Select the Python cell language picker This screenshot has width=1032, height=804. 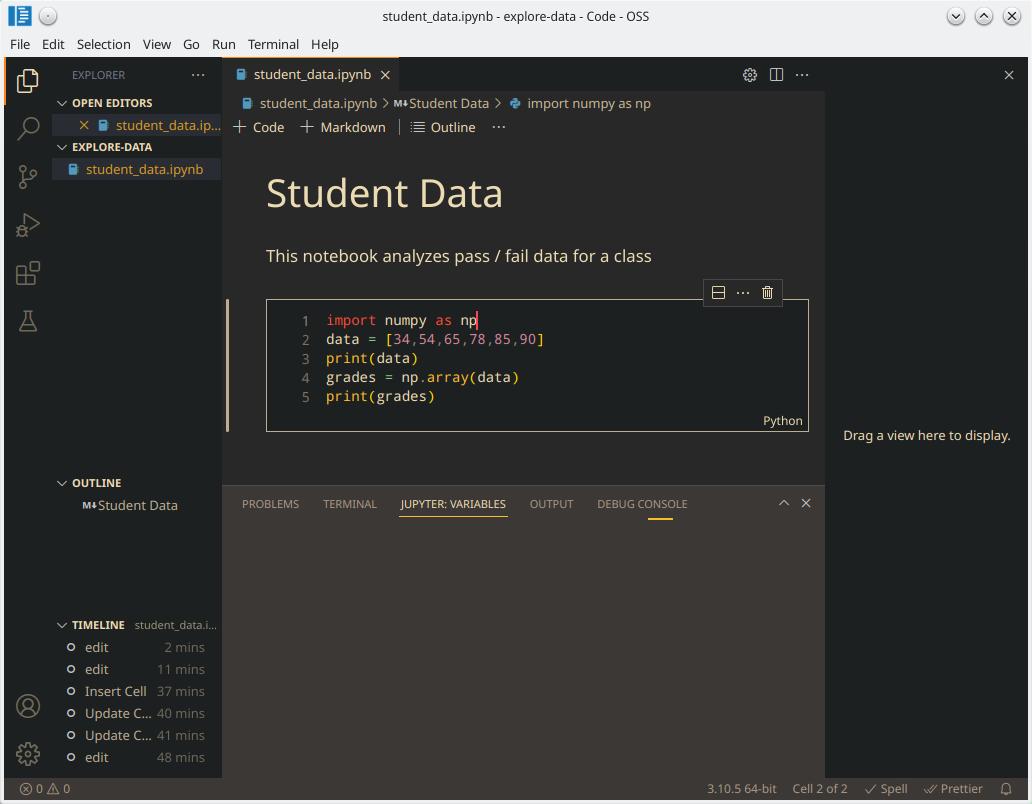pos(782,421)
